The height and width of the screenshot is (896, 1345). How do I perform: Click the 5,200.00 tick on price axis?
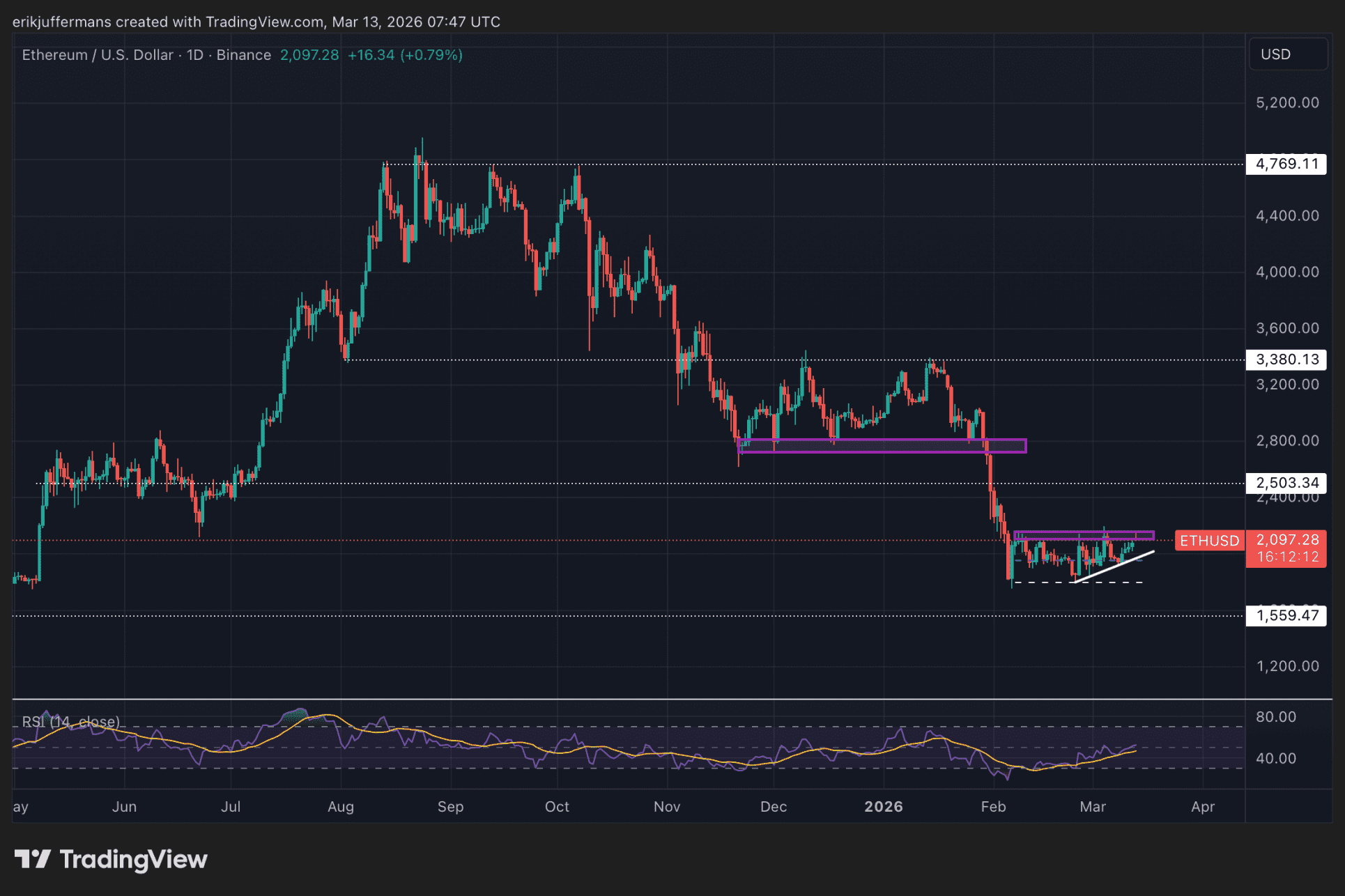pos(1286,103)
